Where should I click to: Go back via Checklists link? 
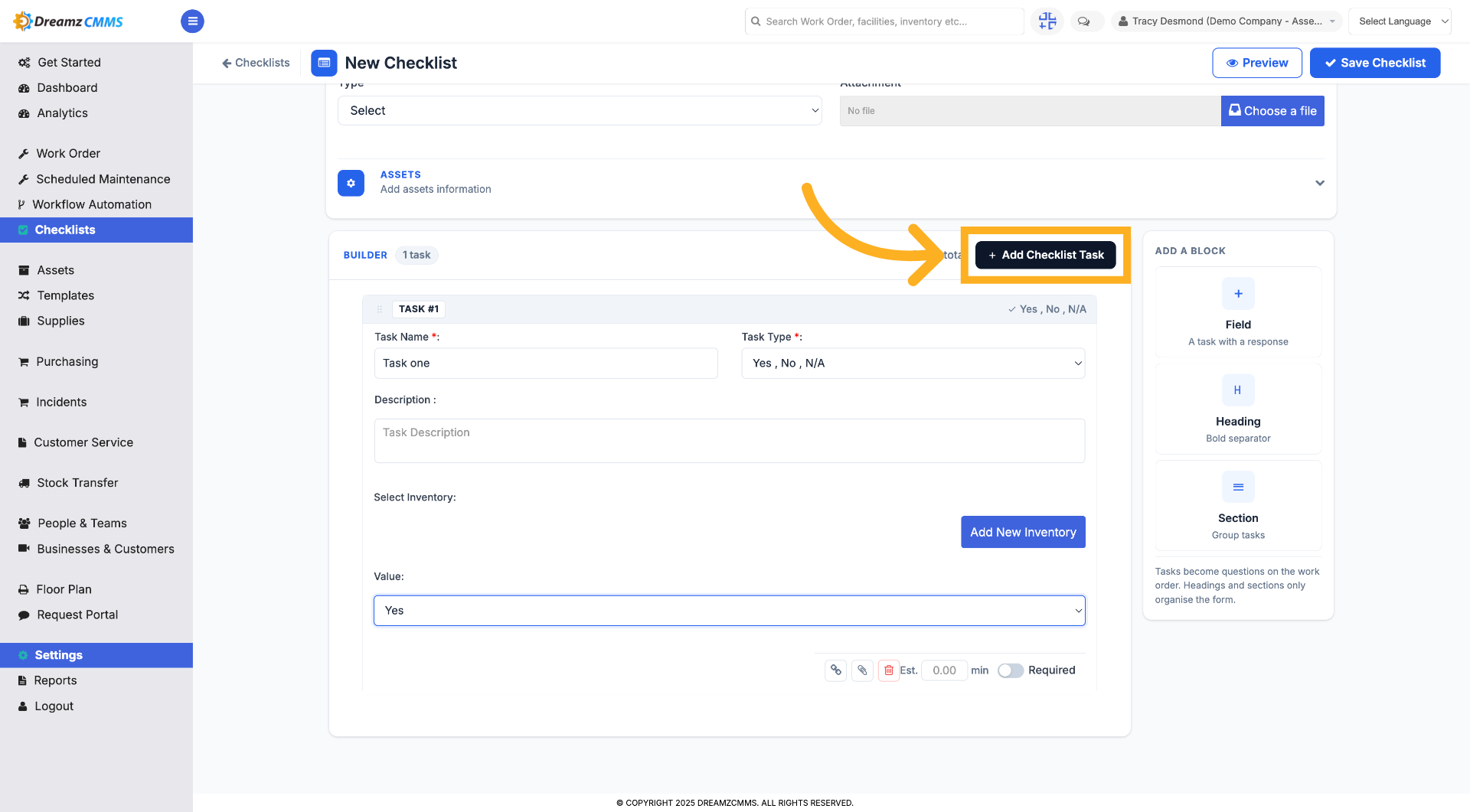[256, 63]
